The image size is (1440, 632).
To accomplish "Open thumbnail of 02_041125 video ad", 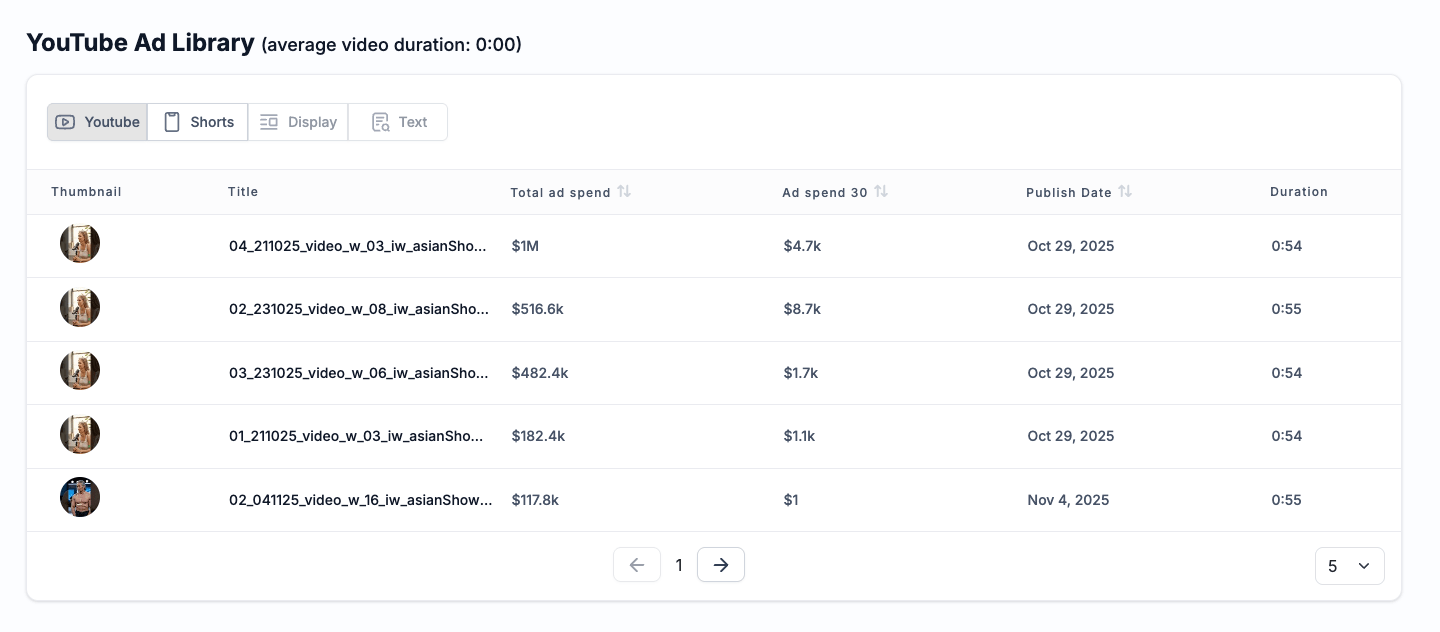I will pyautogui.click(x=80, y=498).
